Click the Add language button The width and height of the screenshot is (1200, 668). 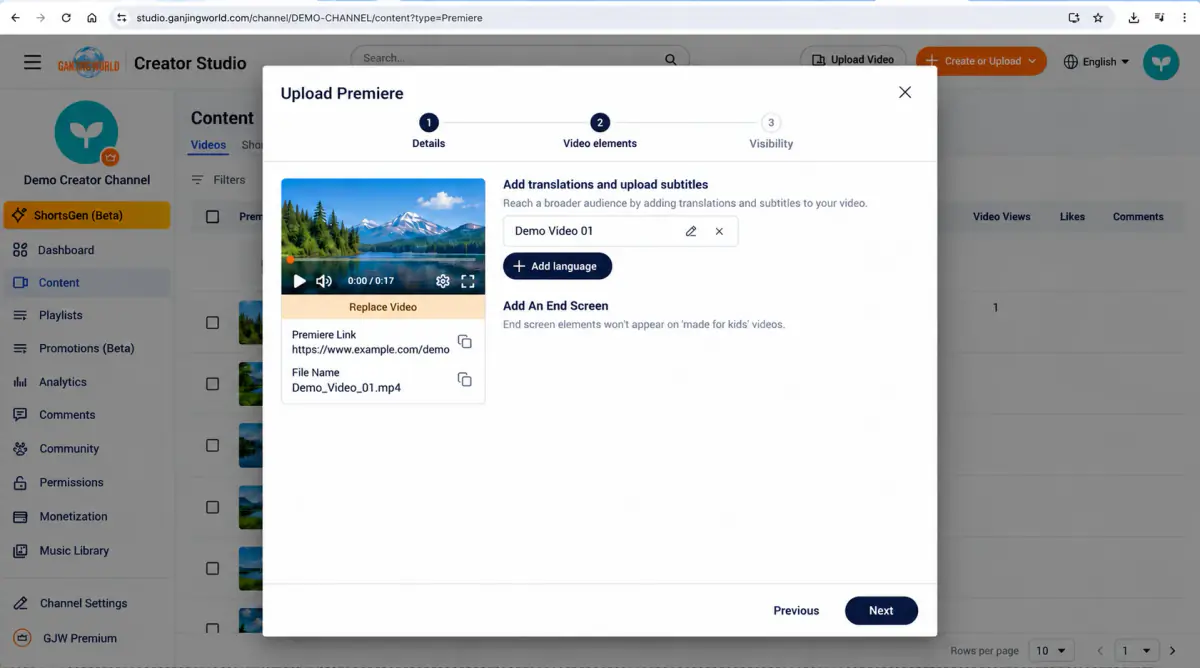(x=557, y=266)
